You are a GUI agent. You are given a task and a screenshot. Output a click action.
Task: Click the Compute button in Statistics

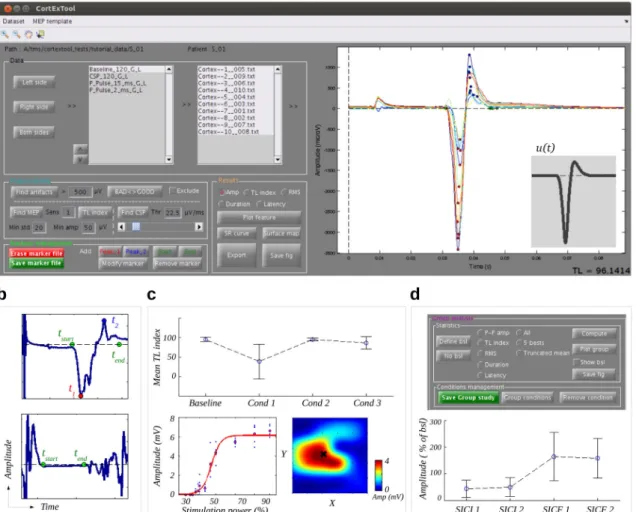(594, 333)
